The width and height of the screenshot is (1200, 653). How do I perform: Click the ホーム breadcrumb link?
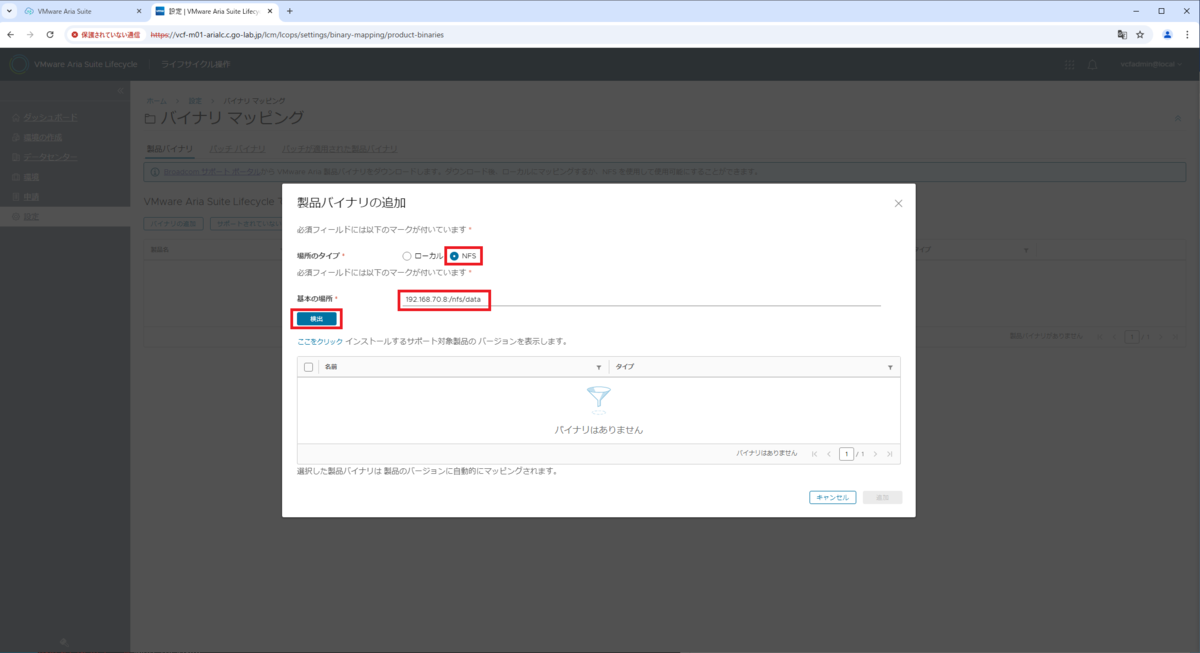point(156,101)
